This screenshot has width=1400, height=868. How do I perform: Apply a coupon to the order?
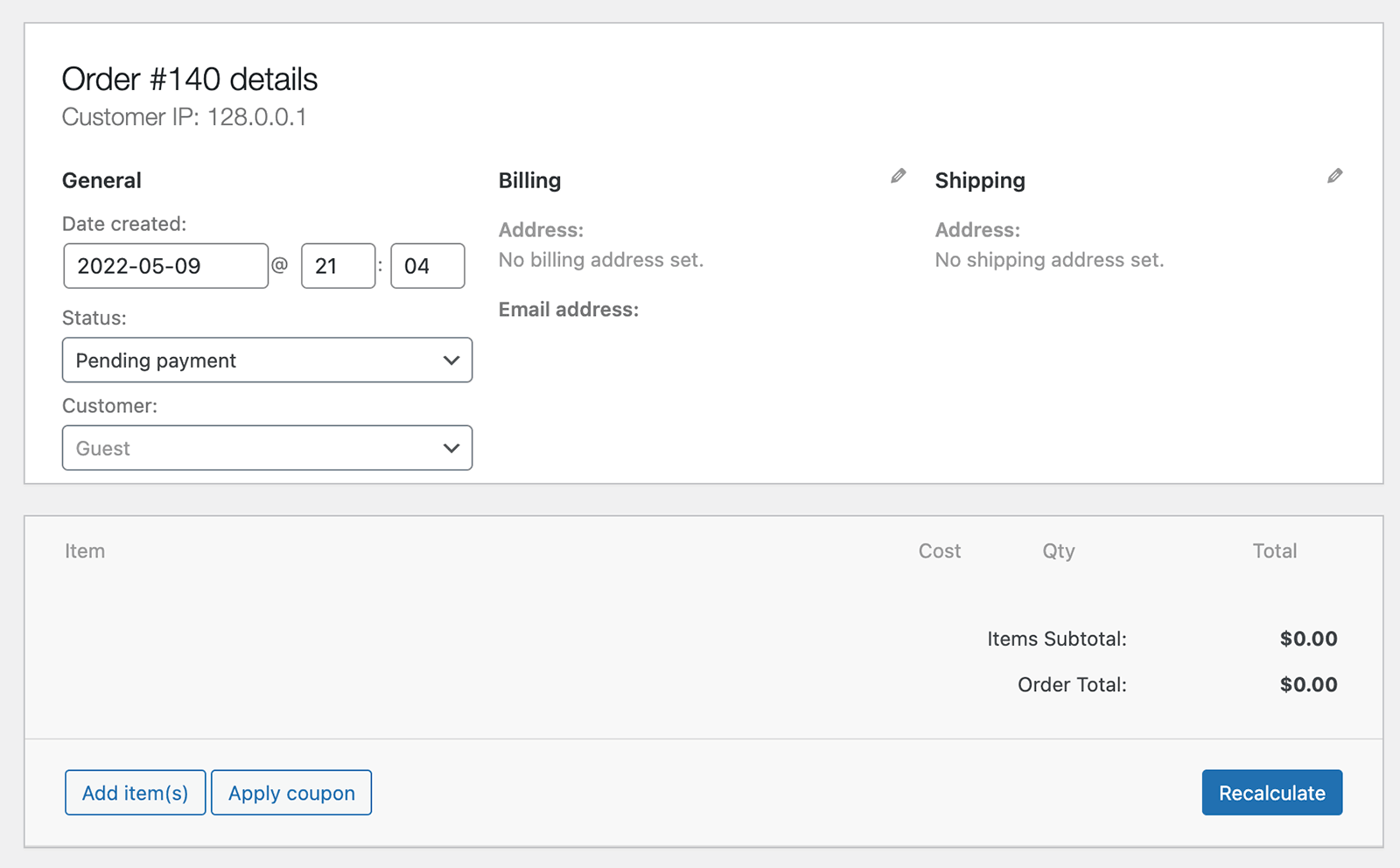coord(291,793)
